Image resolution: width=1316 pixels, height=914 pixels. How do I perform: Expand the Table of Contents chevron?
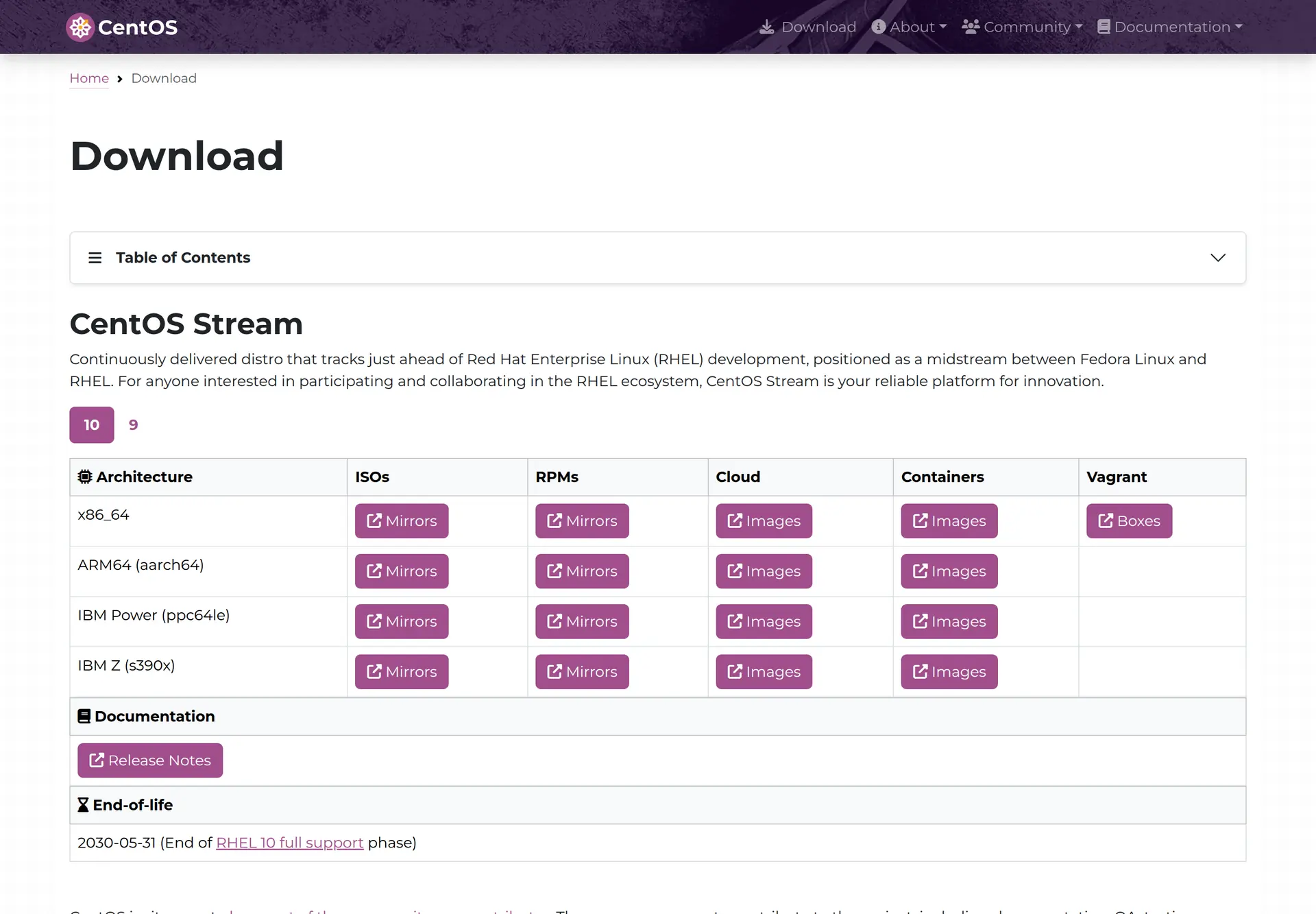1218,258
